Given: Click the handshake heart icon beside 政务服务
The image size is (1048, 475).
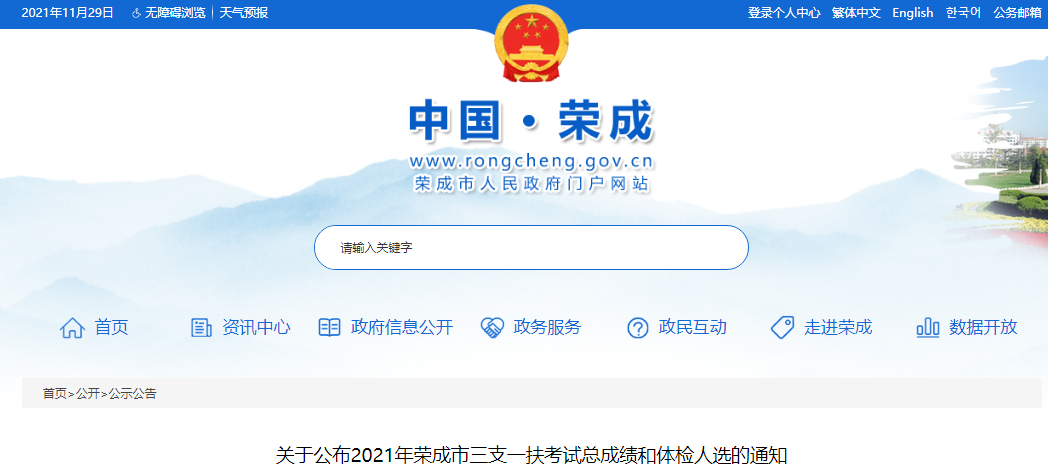Looking at the screenshot, I should click(492, 327).
